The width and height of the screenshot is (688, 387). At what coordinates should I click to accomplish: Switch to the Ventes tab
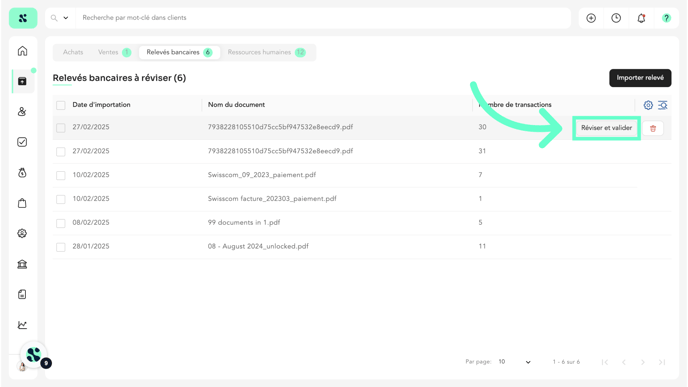(114, 52)
